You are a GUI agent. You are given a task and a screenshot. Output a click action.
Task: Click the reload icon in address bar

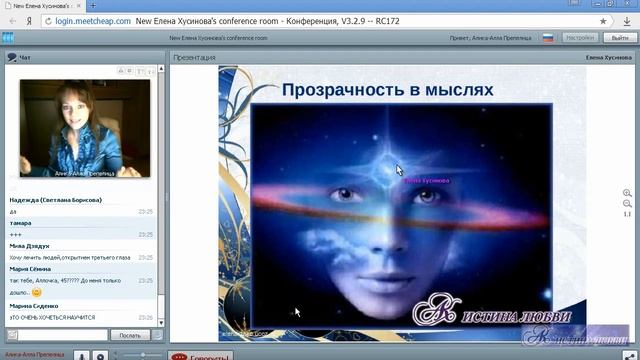pos(48,21)
